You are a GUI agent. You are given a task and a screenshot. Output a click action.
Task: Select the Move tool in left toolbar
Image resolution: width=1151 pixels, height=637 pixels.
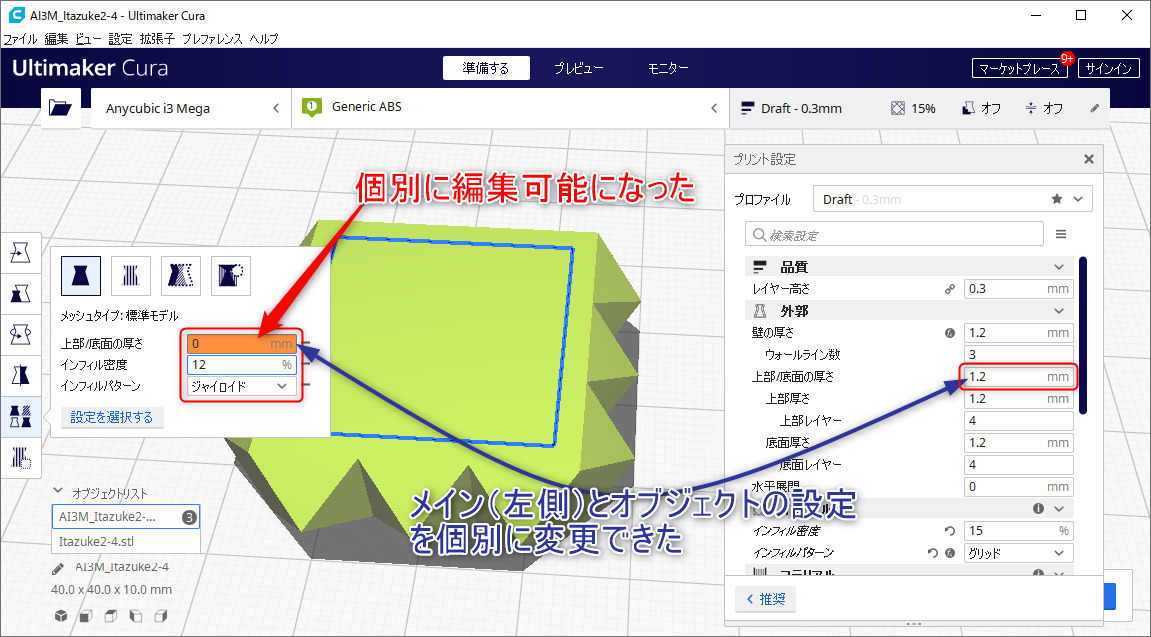(20, 254)
